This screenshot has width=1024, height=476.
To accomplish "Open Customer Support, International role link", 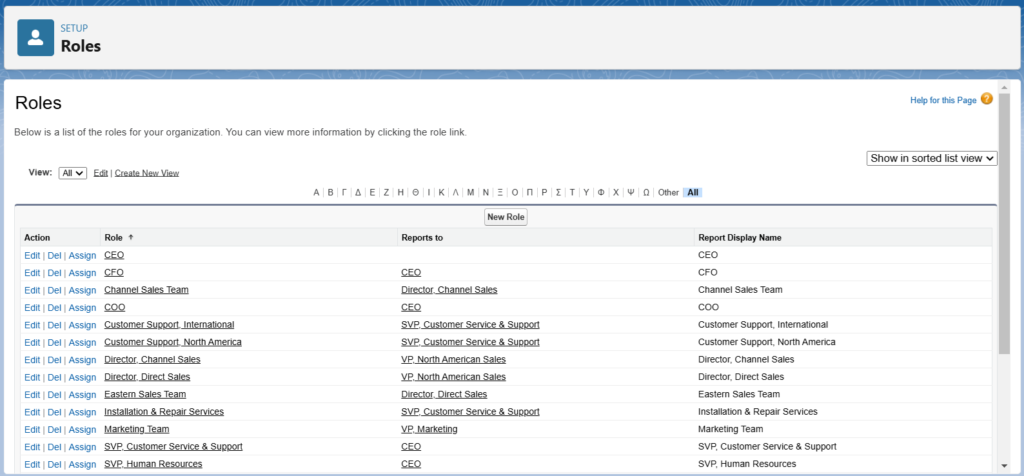I will coord(169,325).
